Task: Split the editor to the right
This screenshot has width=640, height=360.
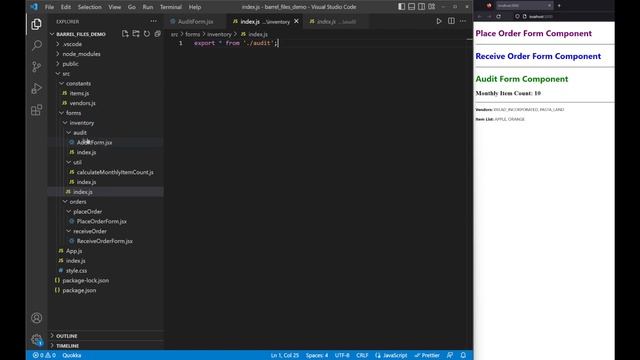Action: [x=451, y=21]
